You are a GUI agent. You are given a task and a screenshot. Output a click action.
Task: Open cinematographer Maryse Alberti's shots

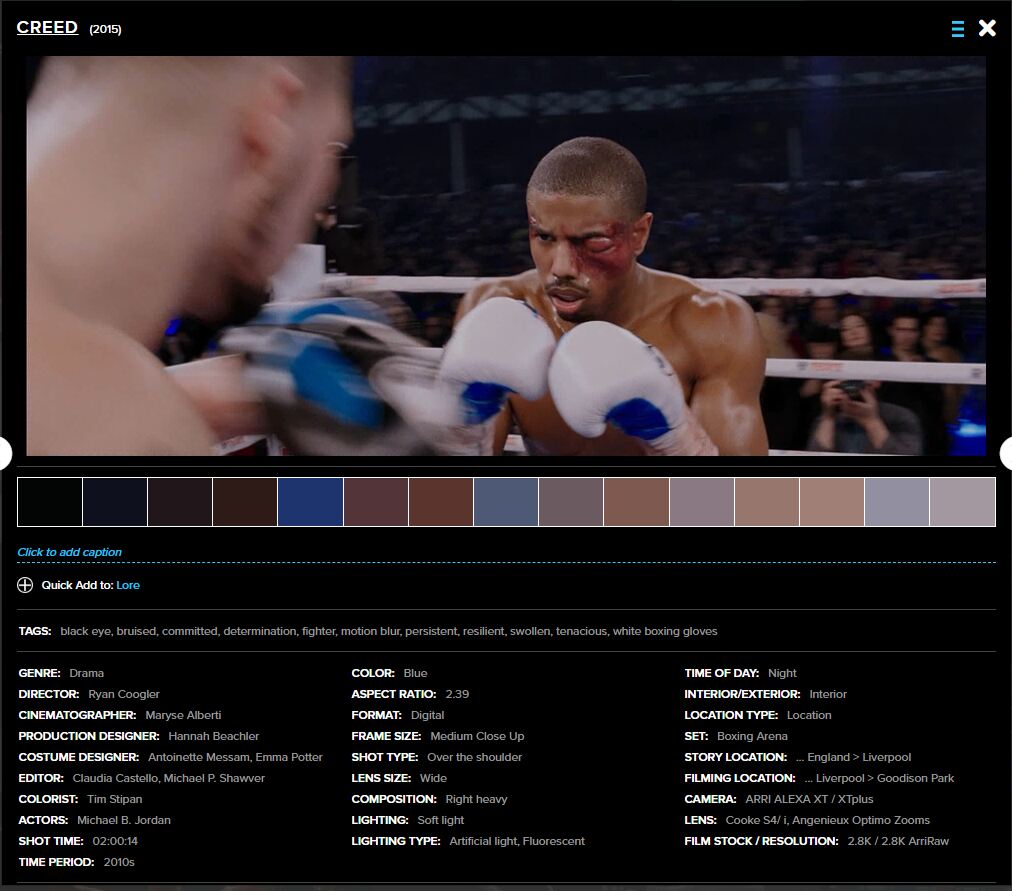coord(183,715)
